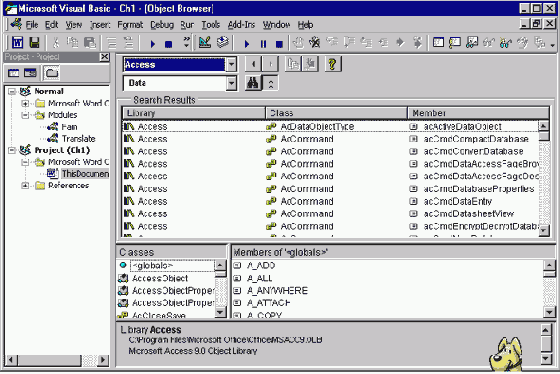This screenshot has height=374, width=560.
Task: Select the Translate module
Action: pyautogui.click(x=79, y=139)
